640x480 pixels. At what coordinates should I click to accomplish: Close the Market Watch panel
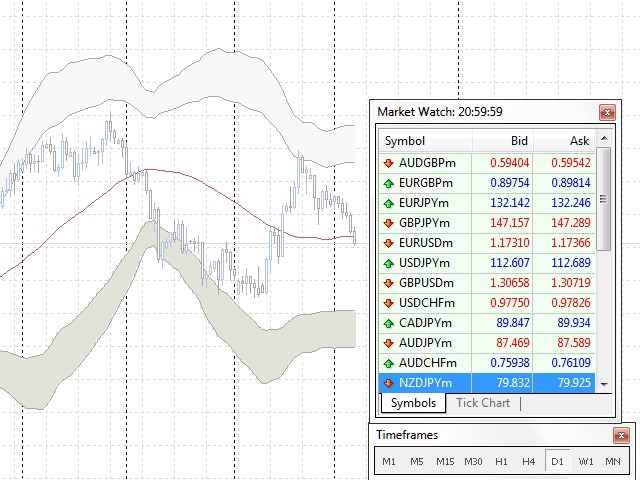[607, 112]
